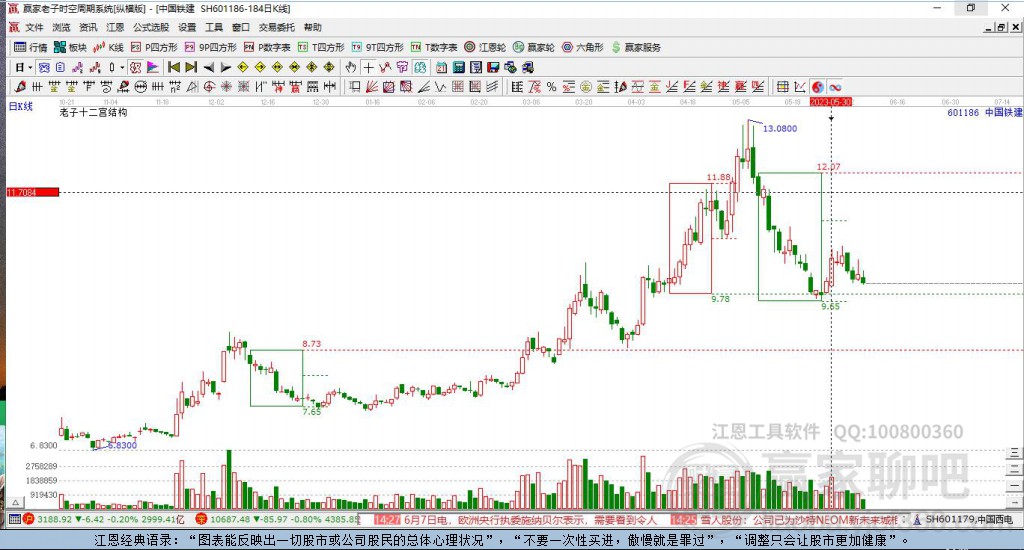The height and width of the screenshot is (550, 1024).
Task: Toggle the crosshair cursor tool
Action: click(x=369, y=67)
